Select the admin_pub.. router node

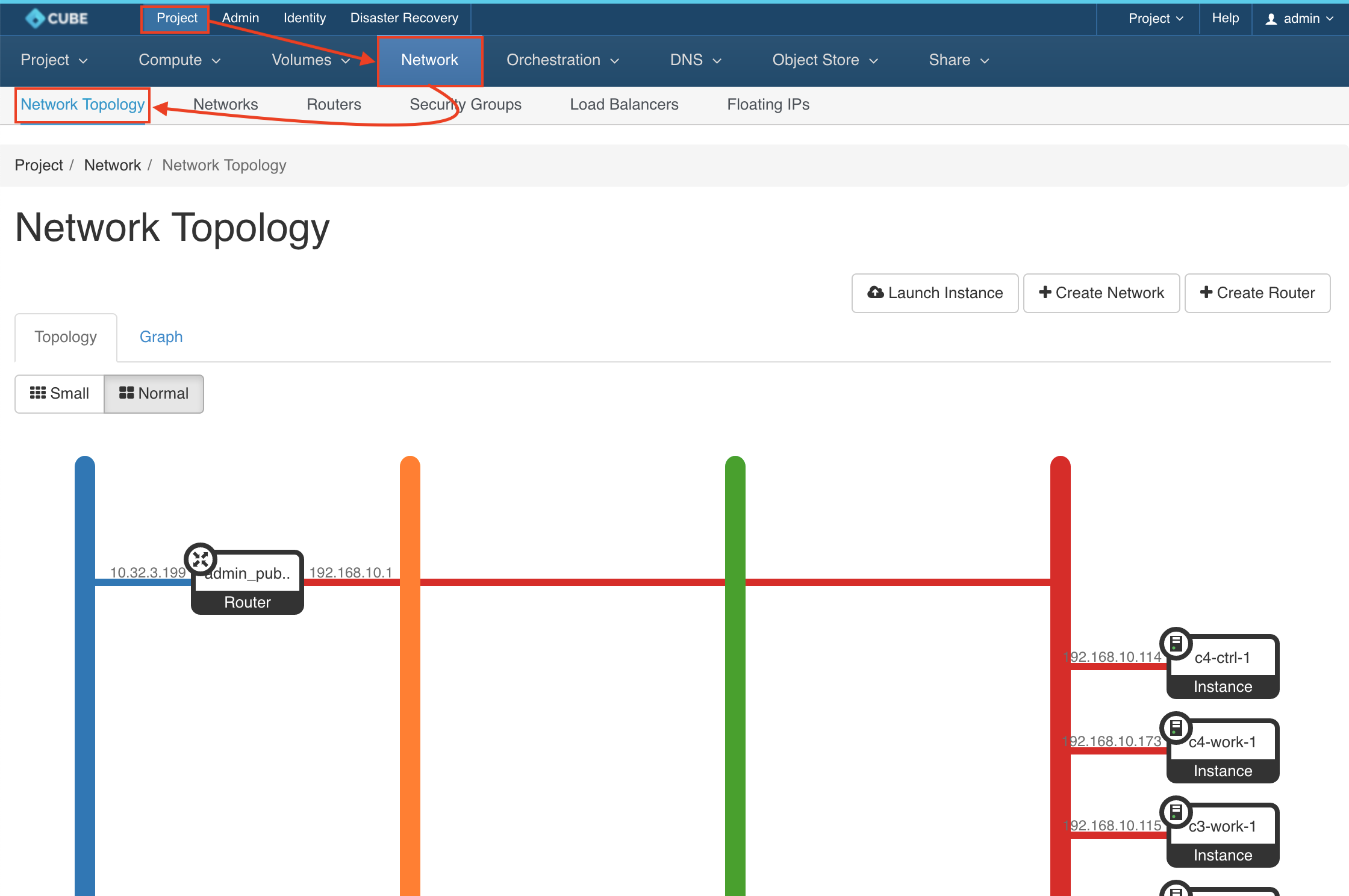248,583
